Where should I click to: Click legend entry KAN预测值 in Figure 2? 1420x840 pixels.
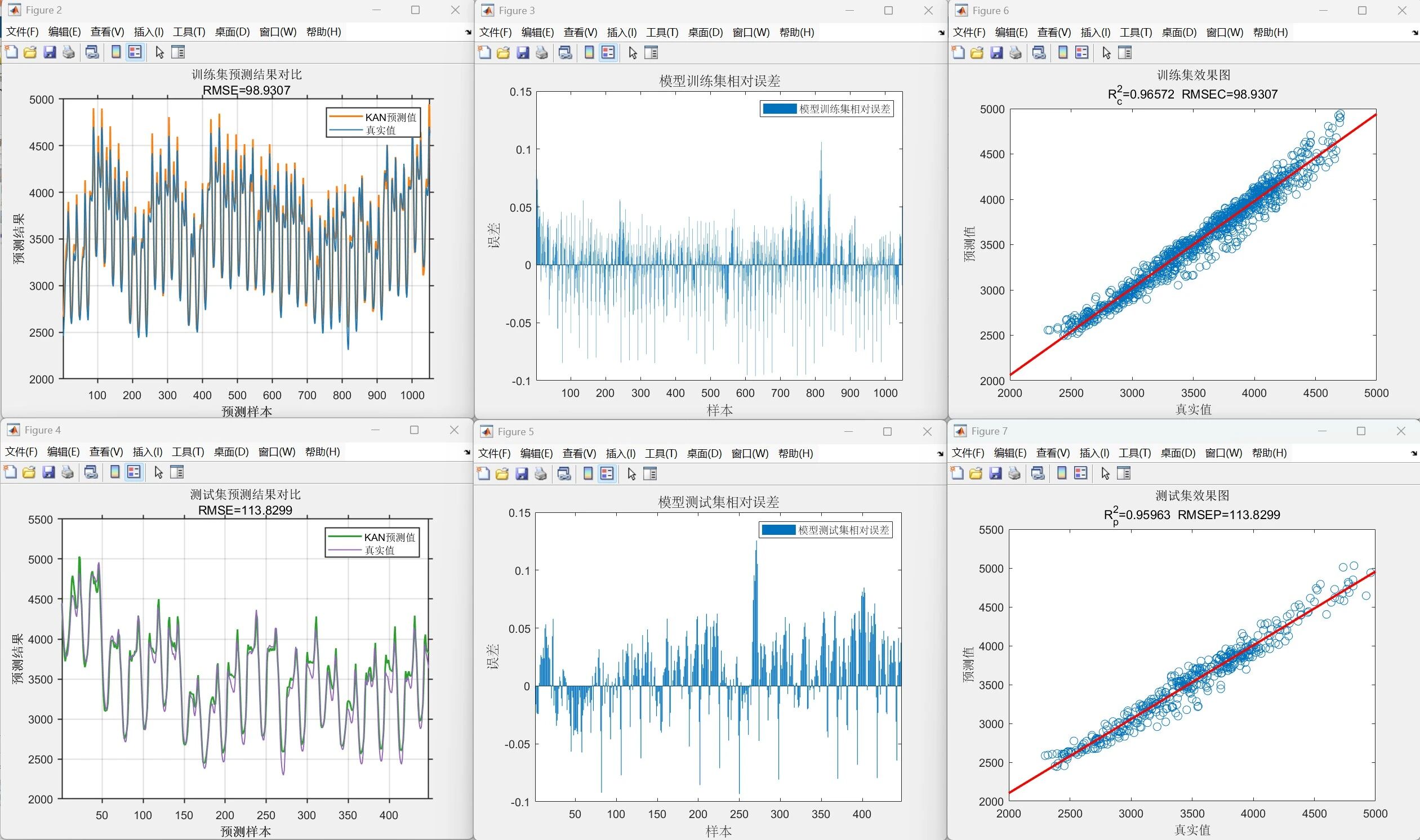(x=391, y=117)
